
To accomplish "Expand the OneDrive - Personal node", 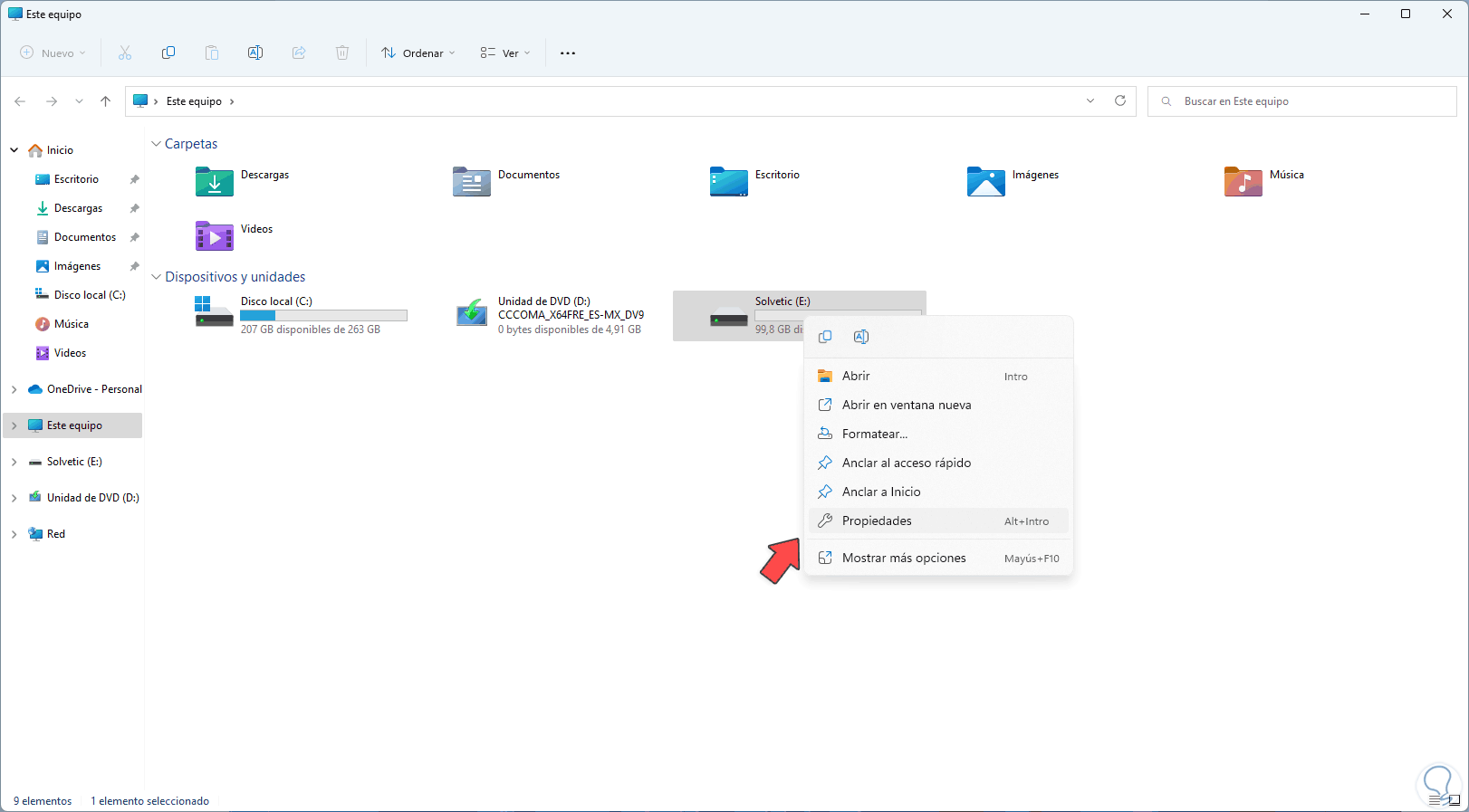I will click(14, 389).
